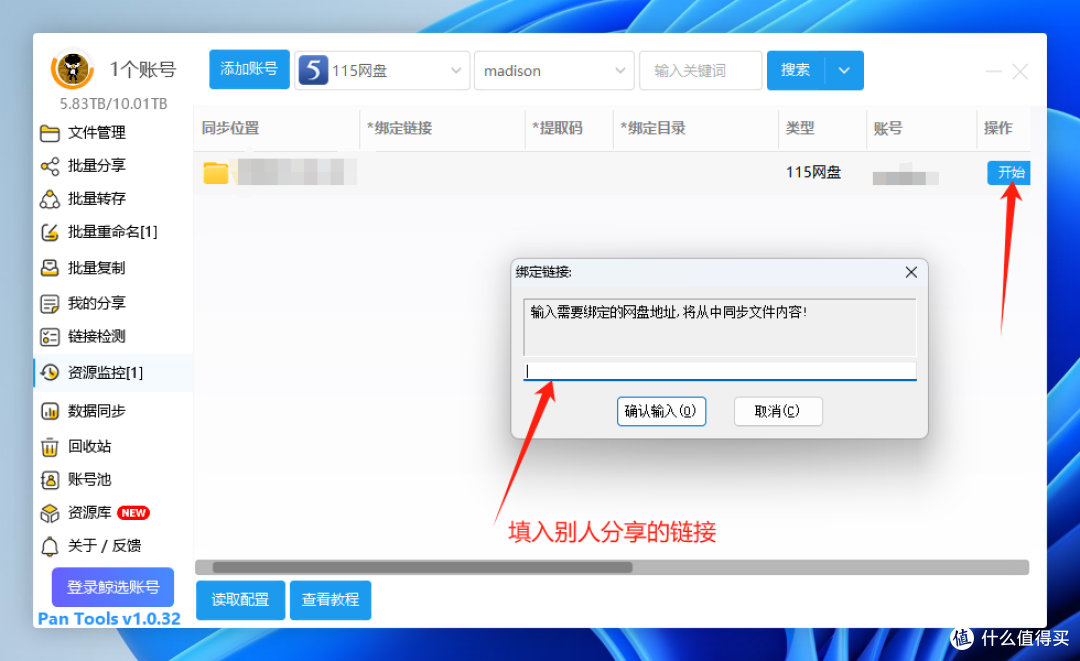Click the *绑定链接 column header
Image resolution: width=1080 pixels, height=661 pixels.
coord(399,128)
